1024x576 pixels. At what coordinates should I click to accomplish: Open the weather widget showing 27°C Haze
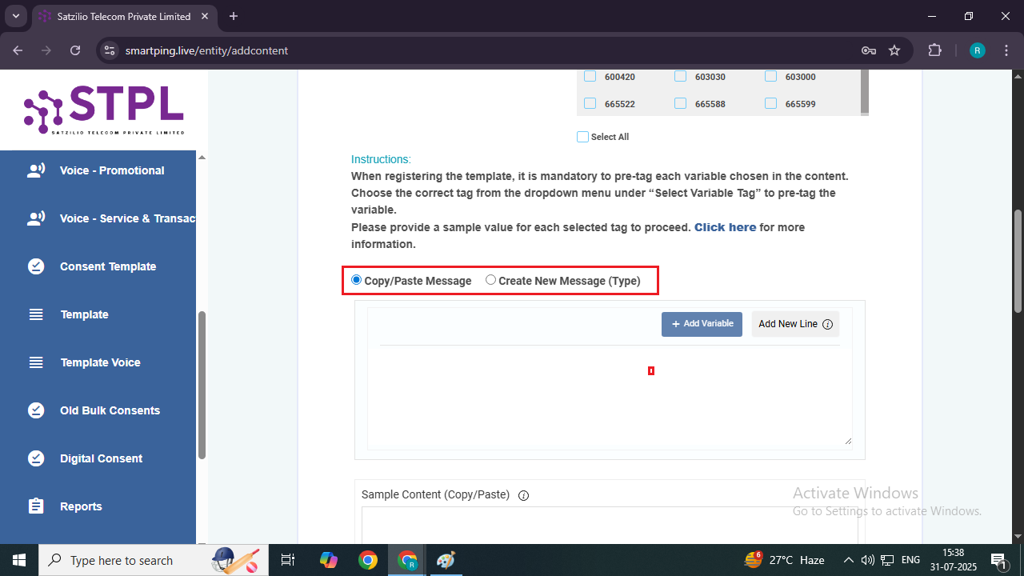pos(784,560)
